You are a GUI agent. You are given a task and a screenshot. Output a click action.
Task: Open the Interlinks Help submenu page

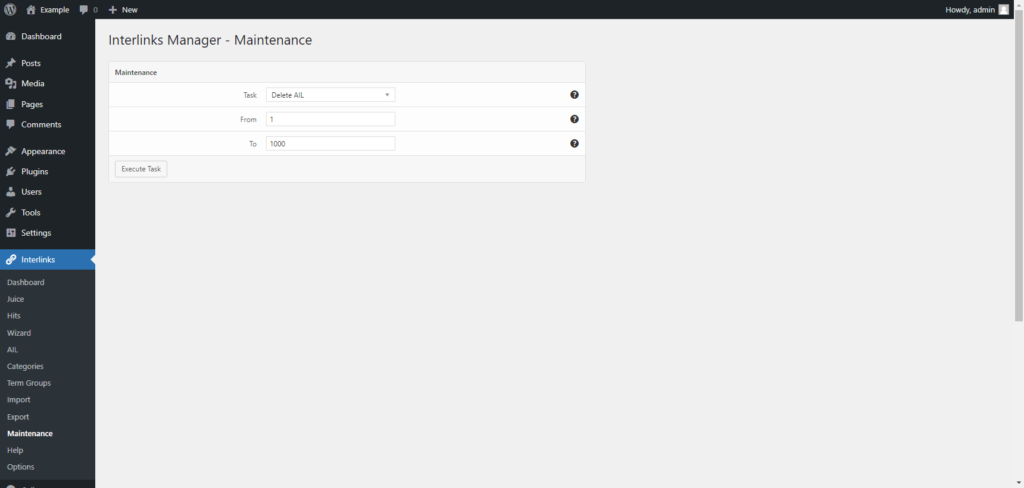tap(15, 450)
